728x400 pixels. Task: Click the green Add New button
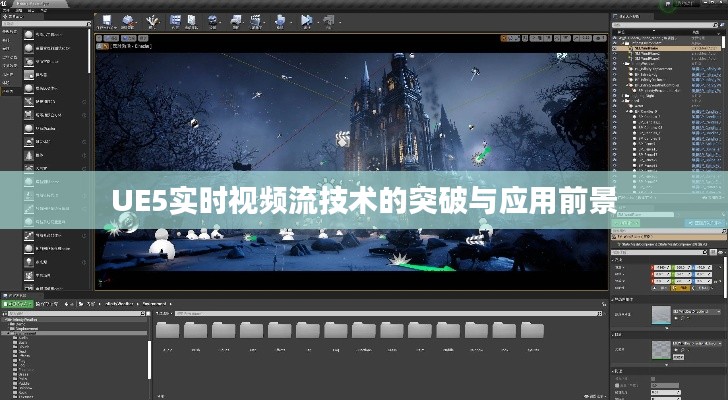pyautogui.click(x=16, y=303)
